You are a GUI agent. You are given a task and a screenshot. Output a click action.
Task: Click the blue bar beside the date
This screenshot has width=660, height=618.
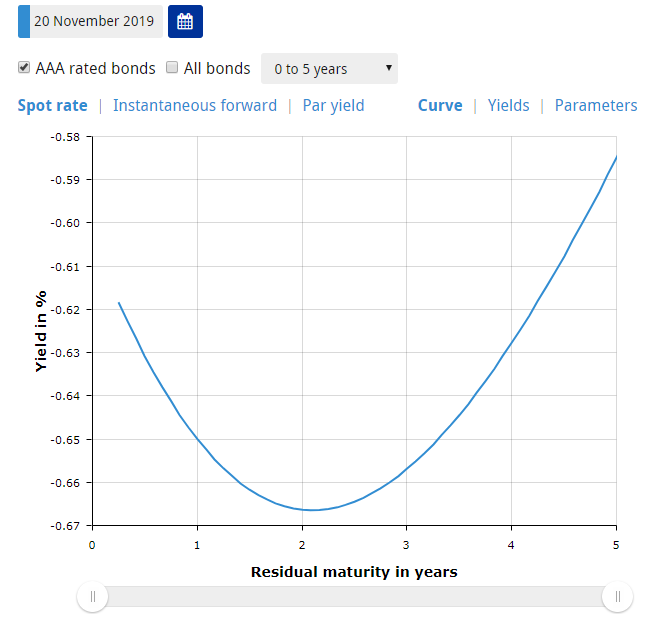24,21
